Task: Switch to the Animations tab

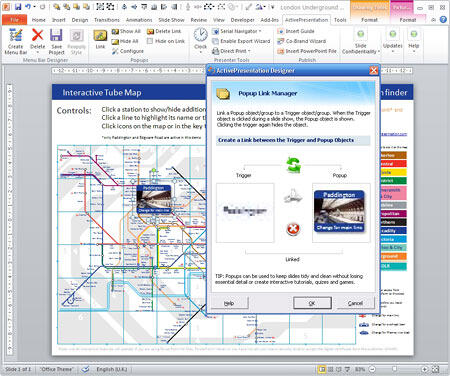Action: pos(139,20)
